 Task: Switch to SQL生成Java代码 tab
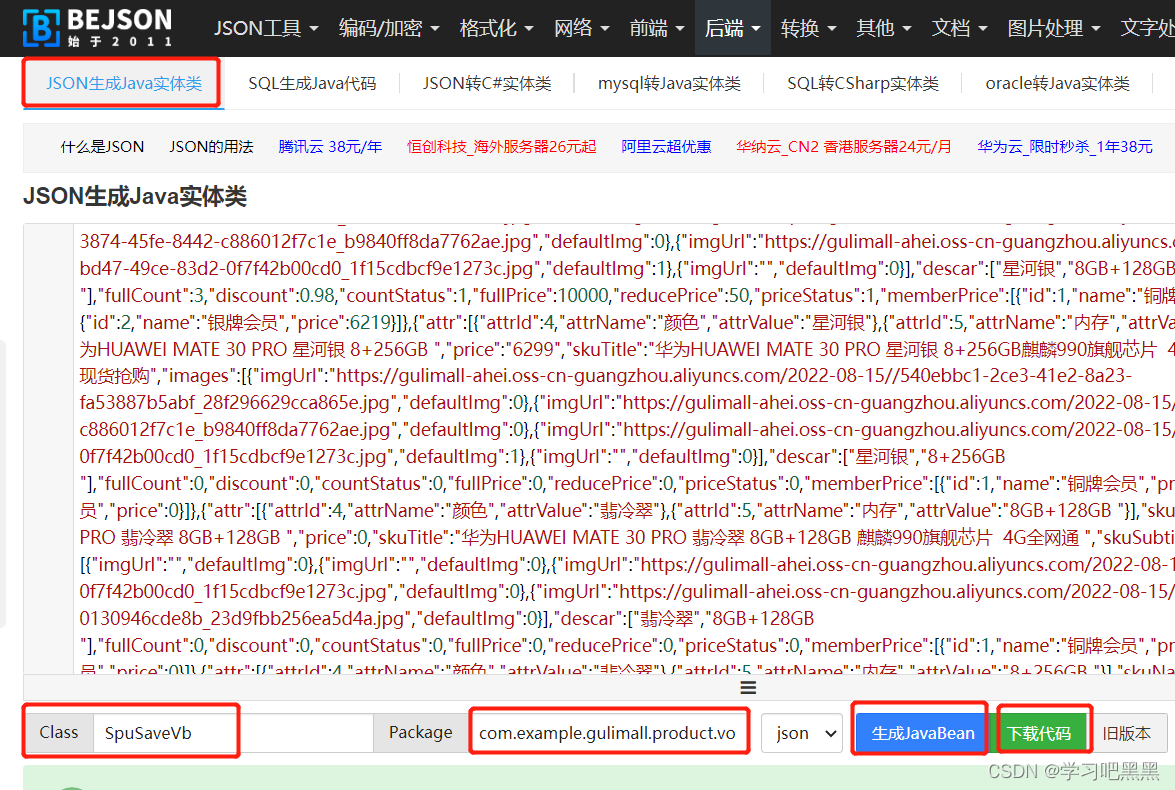[312, 83]
